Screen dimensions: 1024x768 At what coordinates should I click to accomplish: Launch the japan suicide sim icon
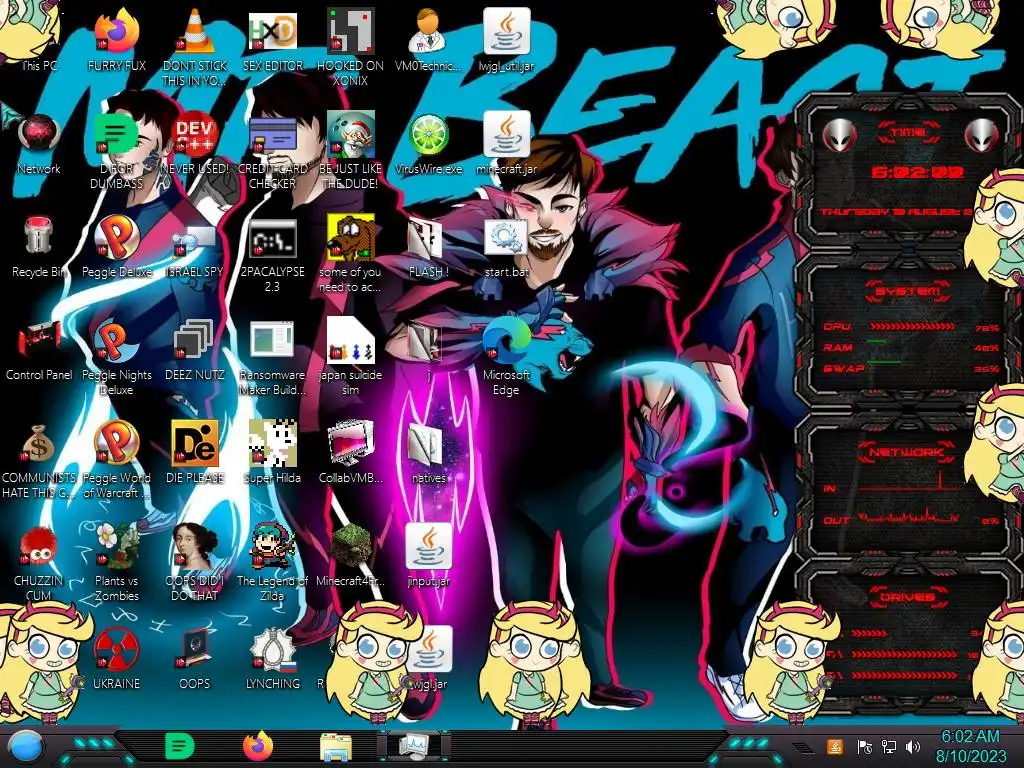(351, 357)
